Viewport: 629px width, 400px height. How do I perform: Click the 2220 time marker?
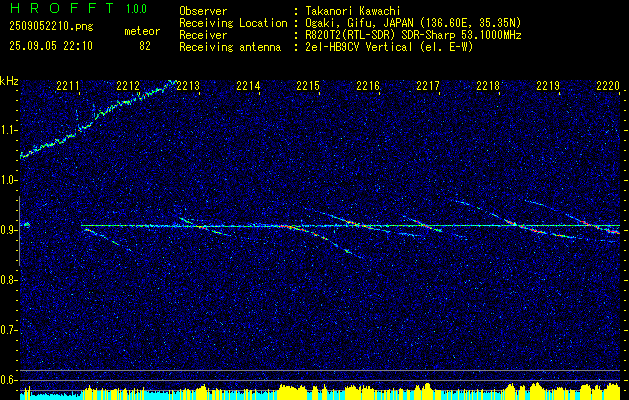click(x=608, y=85)
